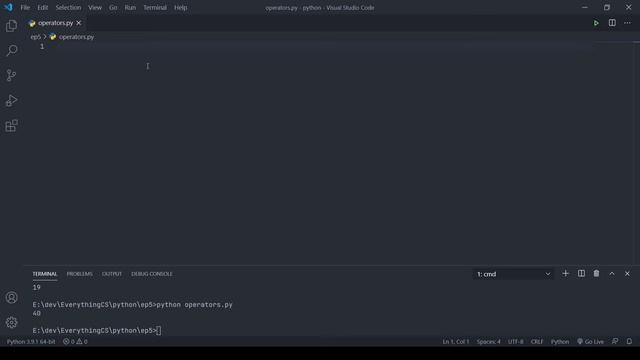Image resolution: width=640 pixels, height=360 pixels.
Task: Close the operators.py editor tab
Action: tap(79, 23)
